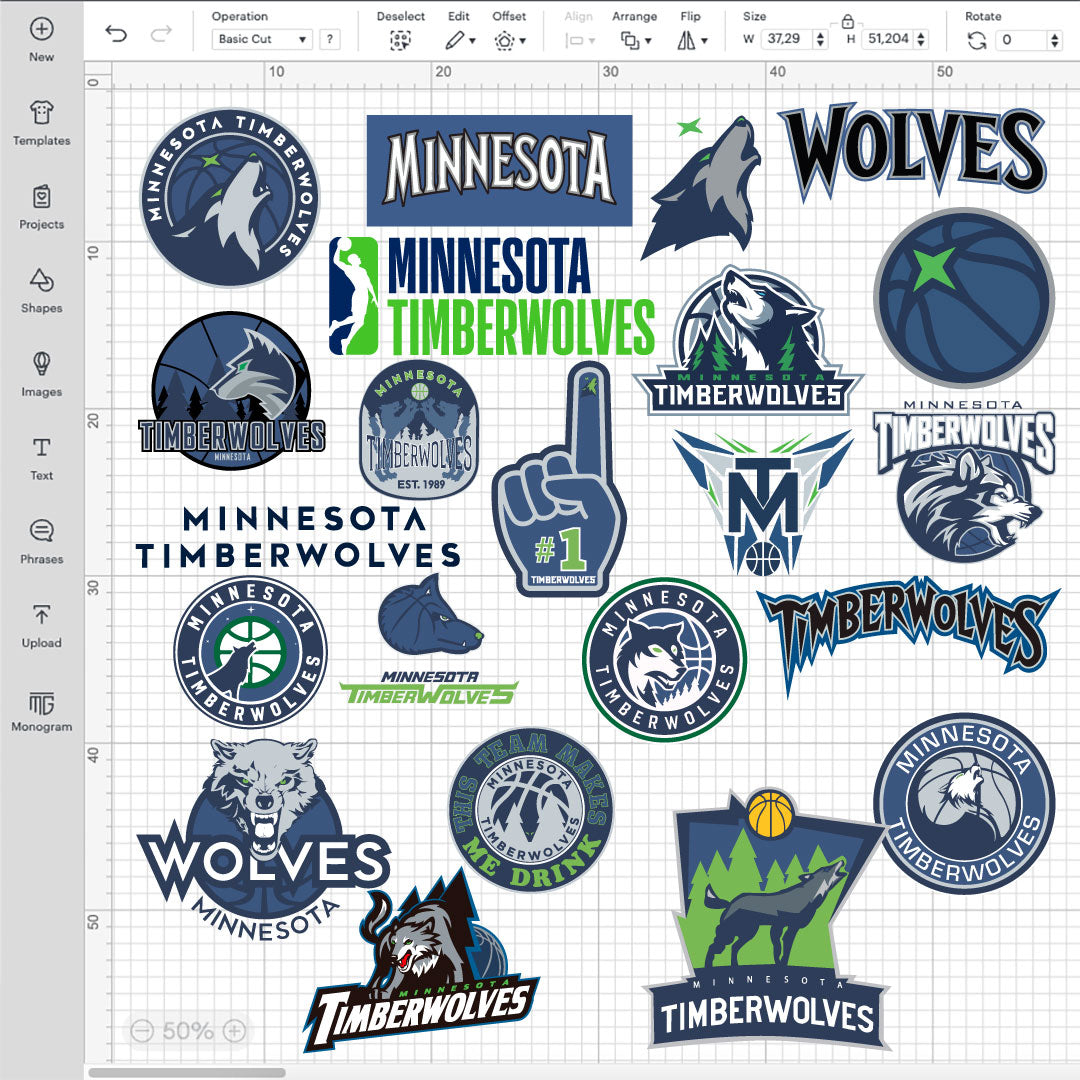Expand the Arrange dropdown
This screenshot has width=1080, height=1080.
(x=635, y=41)
